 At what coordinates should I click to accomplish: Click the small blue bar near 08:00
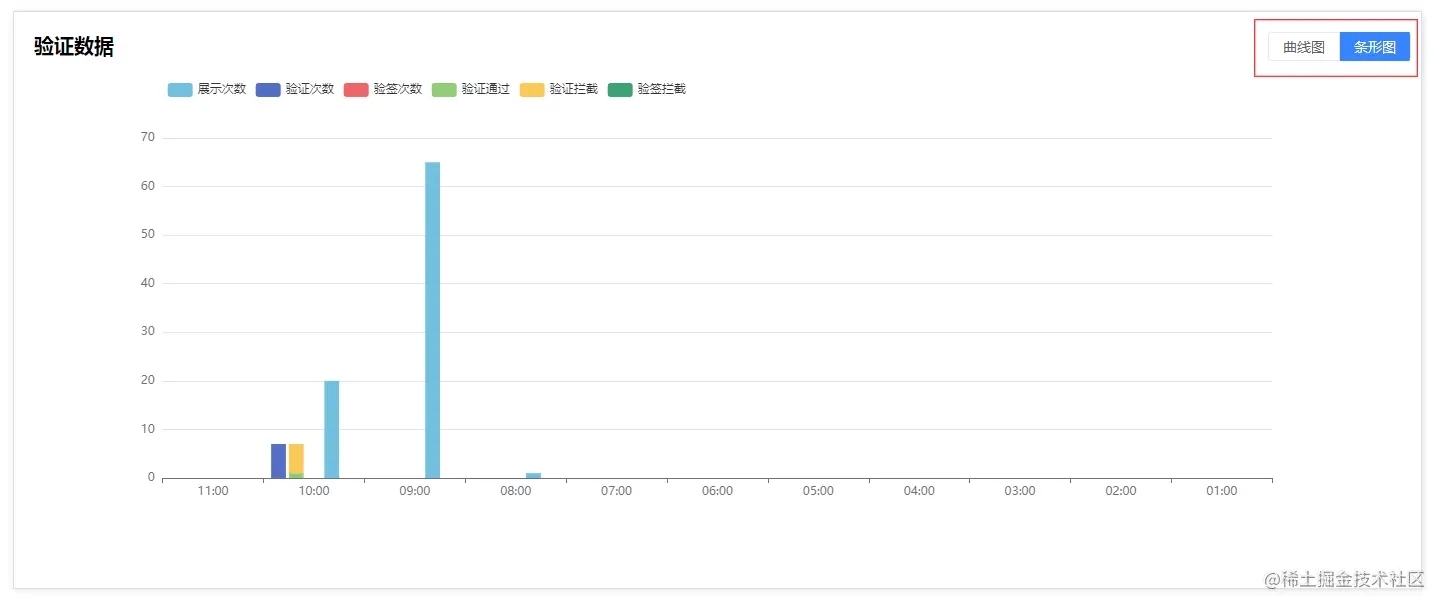(x=533, y=475)
